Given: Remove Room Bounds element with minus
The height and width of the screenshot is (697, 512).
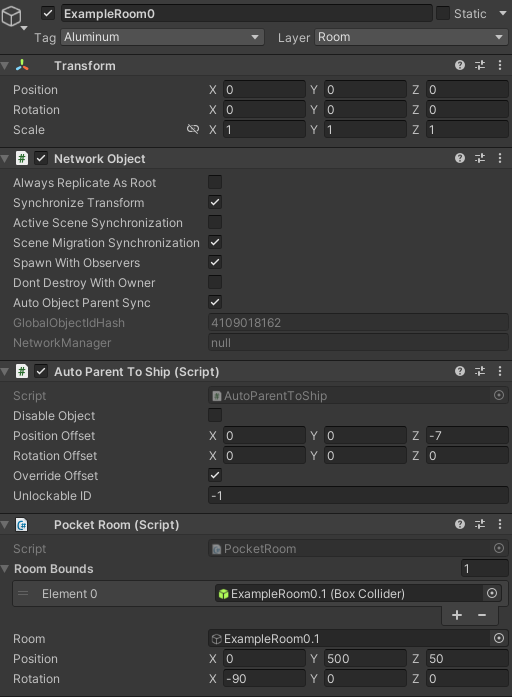Looking at the screenshot, I should pos(482,615).
